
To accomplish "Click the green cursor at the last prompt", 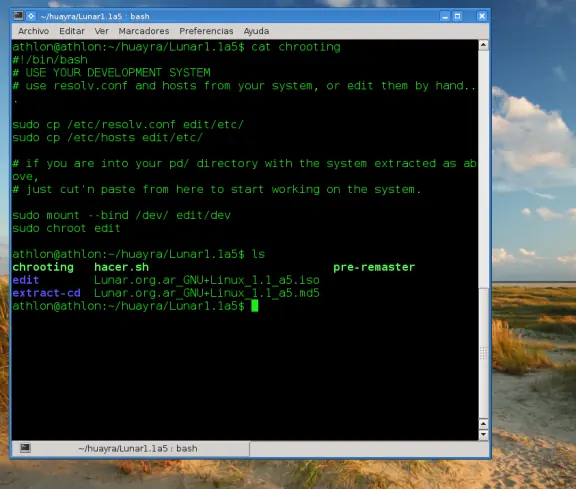I will (x=255, y=306).
